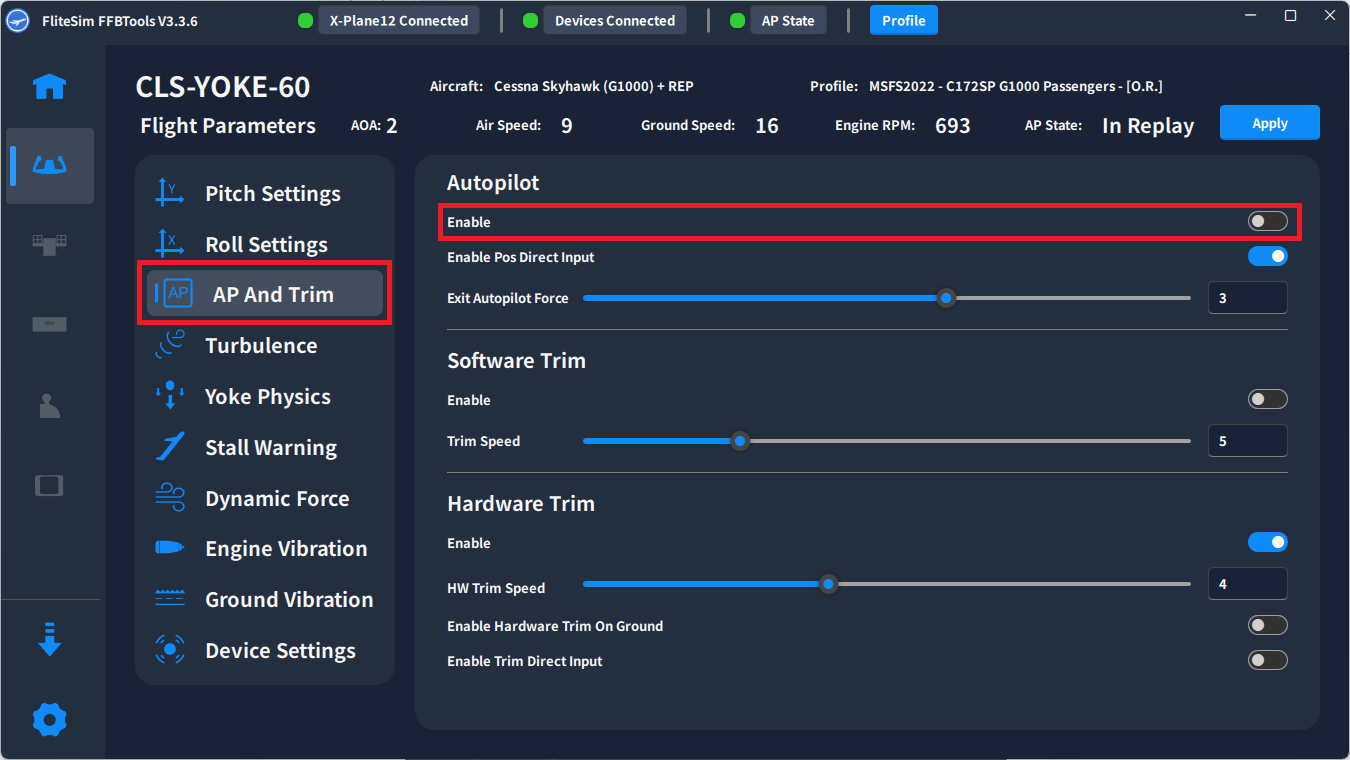Image resolution: width=1350 pixels, height=760 pixels.
Task: Click the Exit Autopilot Force value field
Action: point(1248,298)
